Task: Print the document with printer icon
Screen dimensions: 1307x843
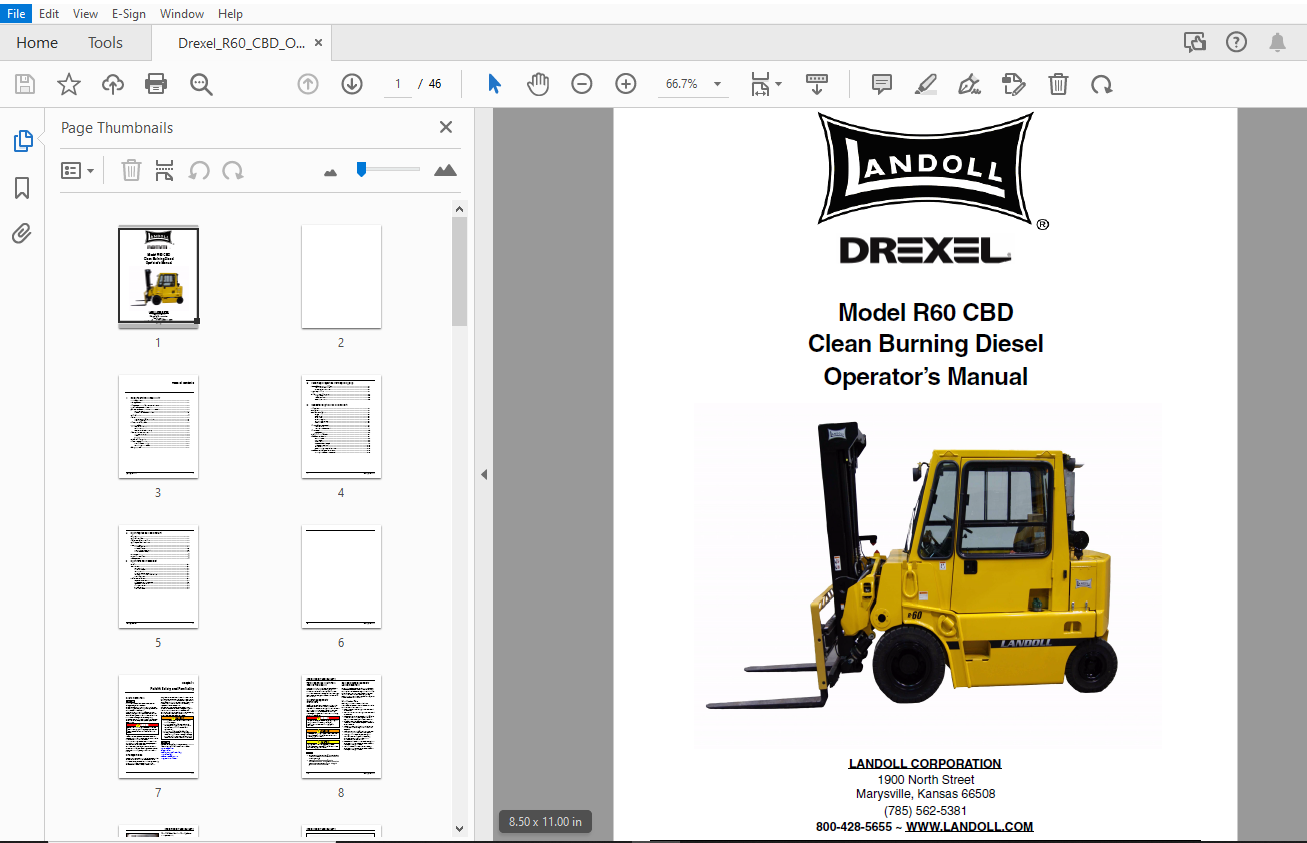Action: pos(156,84)
